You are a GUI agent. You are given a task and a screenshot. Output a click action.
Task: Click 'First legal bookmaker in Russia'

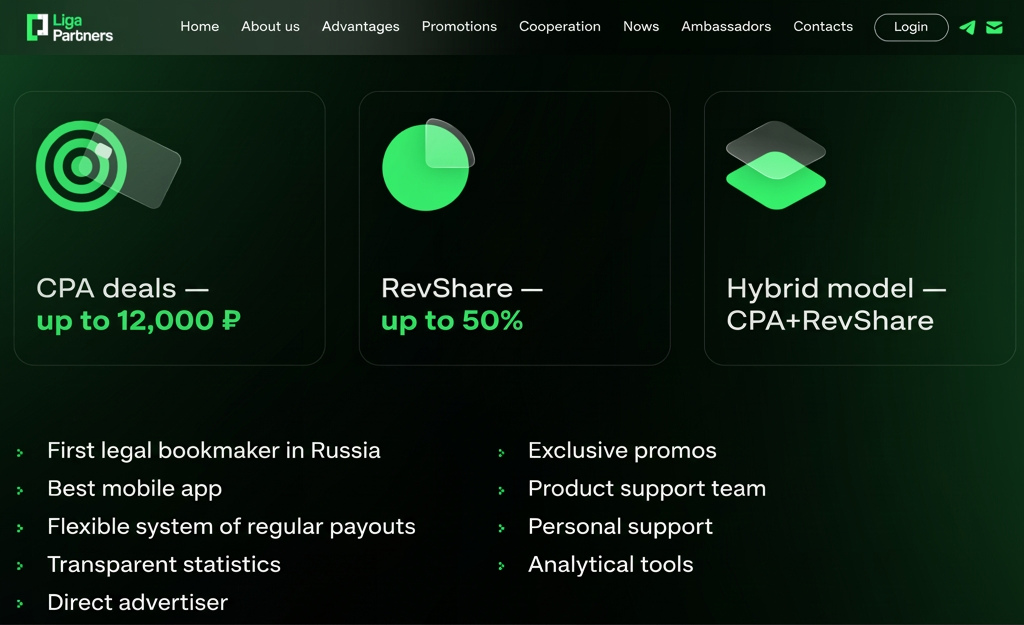(214, 451)
